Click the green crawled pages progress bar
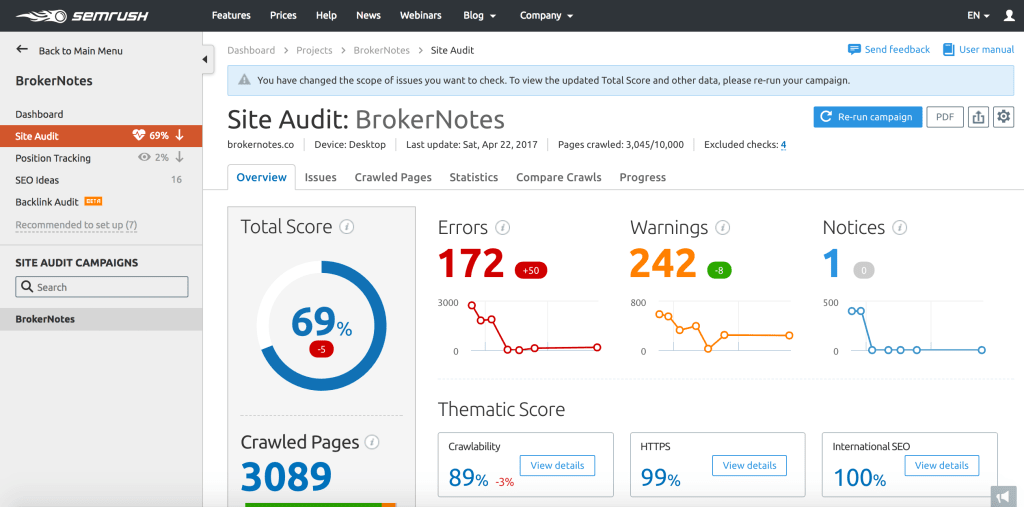 (313, 504)
